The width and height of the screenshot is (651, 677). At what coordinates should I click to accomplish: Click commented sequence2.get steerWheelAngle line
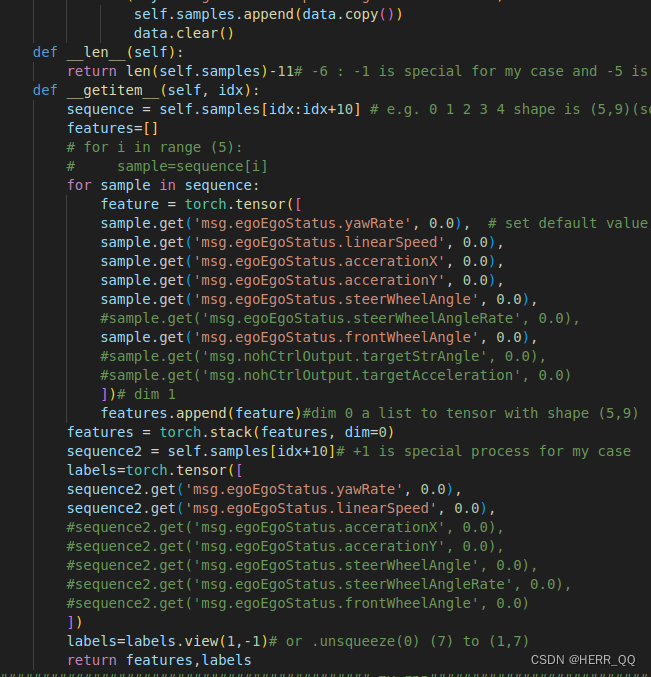302,565
